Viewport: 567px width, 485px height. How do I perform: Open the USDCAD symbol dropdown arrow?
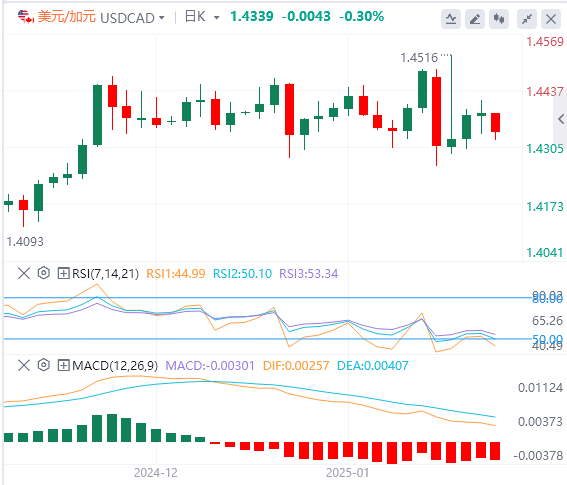pyautogui.click(x=162, y=18)
